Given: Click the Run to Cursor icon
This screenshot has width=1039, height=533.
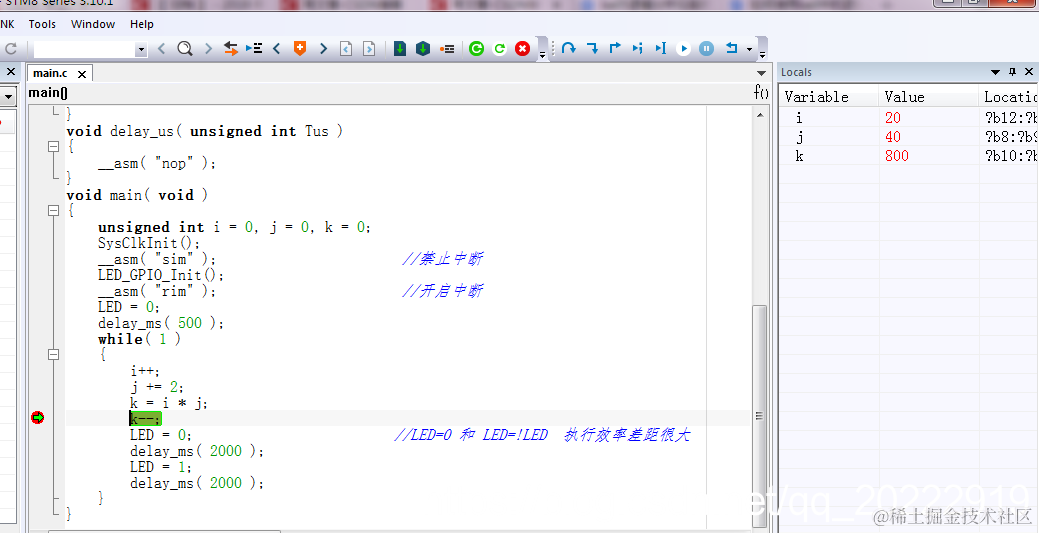Looking at the screenshot, I should pyautogui.click(x=661, y=48).
